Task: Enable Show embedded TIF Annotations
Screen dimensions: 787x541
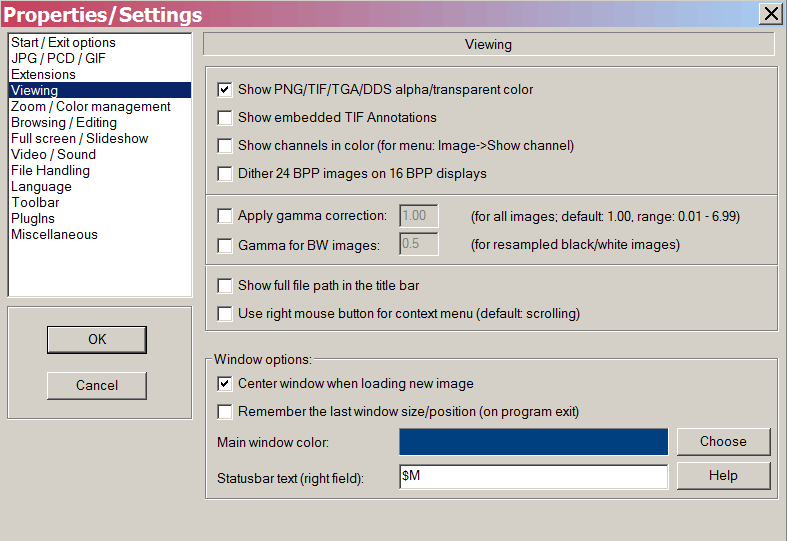Action: (225, 118)
